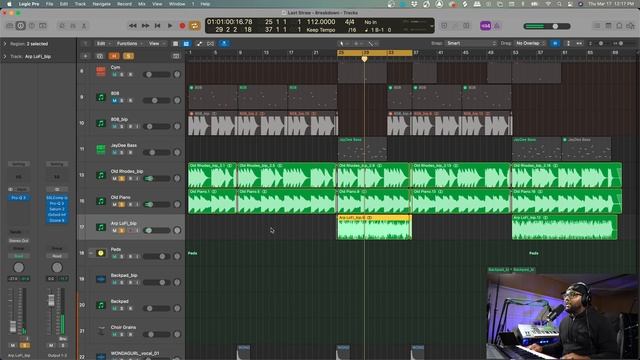The image size is (640, 360).
Task: Adjust the master volume slider
Action: point(547,26)
